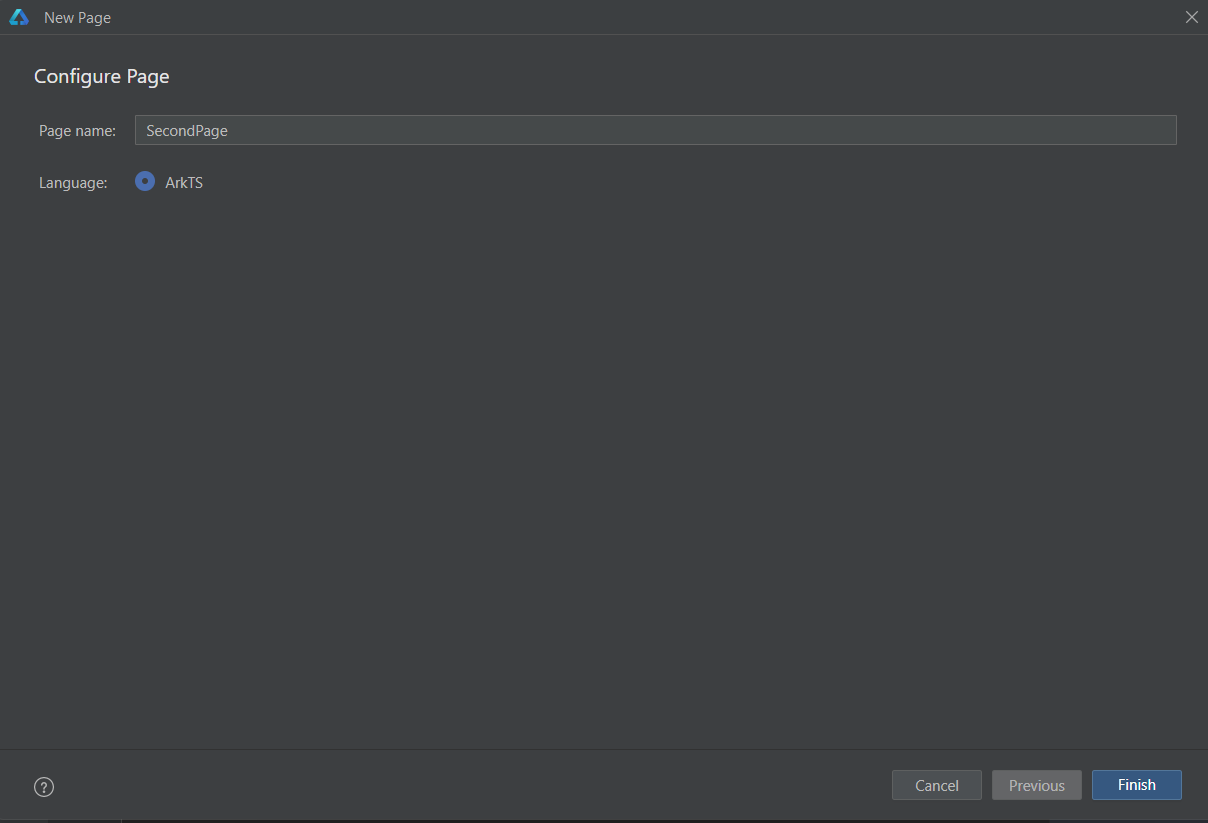Select the ArkTS language radio button
Image resolution: width=1208 pixels, height=823 pixels.
(x=145, y=182)
